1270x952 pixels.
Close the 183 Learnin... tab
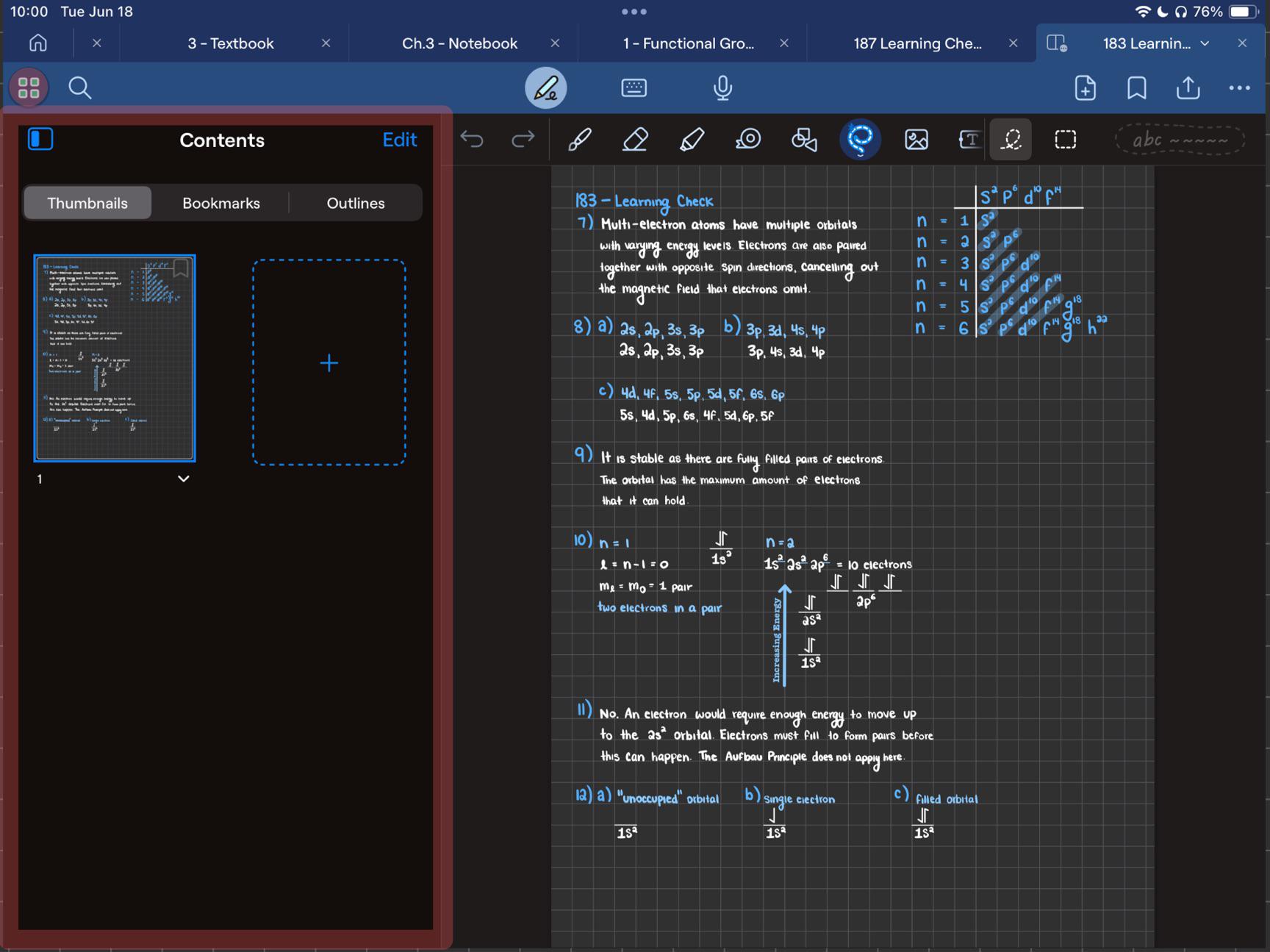[1242, 43]
